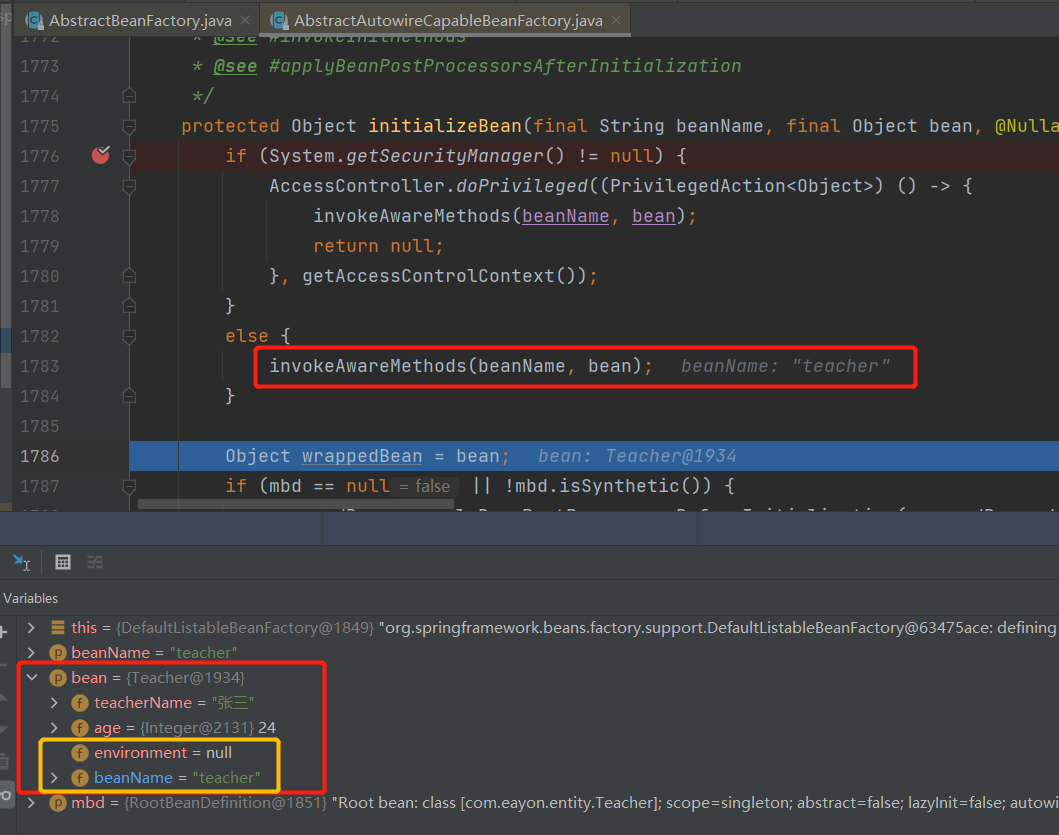Click fold end marker on line 1780

click(129, 276)
